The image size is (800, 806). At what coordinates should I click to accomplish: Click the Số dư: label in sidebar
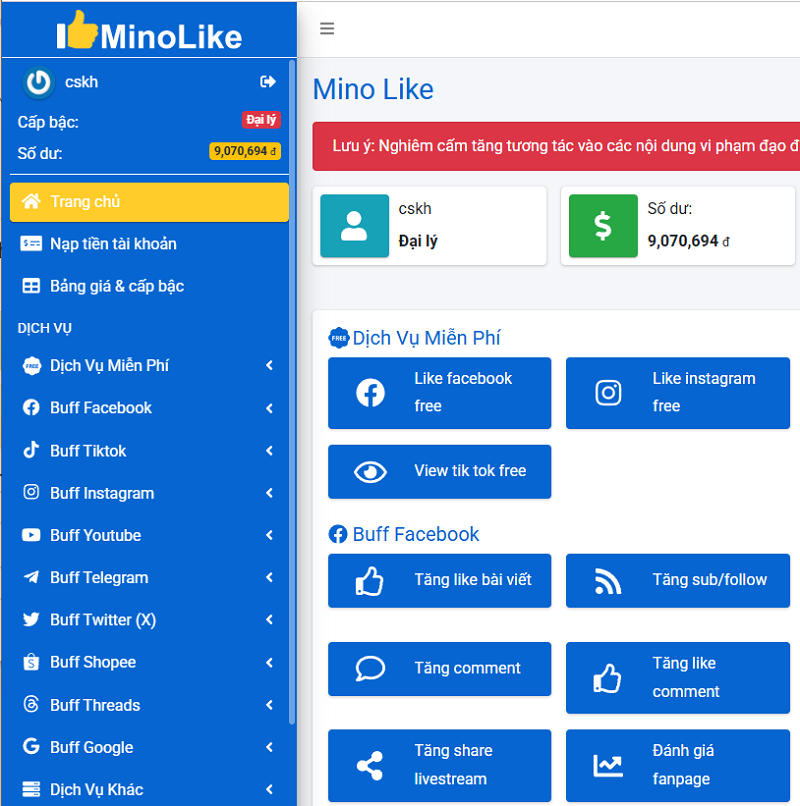coord(40,153)
